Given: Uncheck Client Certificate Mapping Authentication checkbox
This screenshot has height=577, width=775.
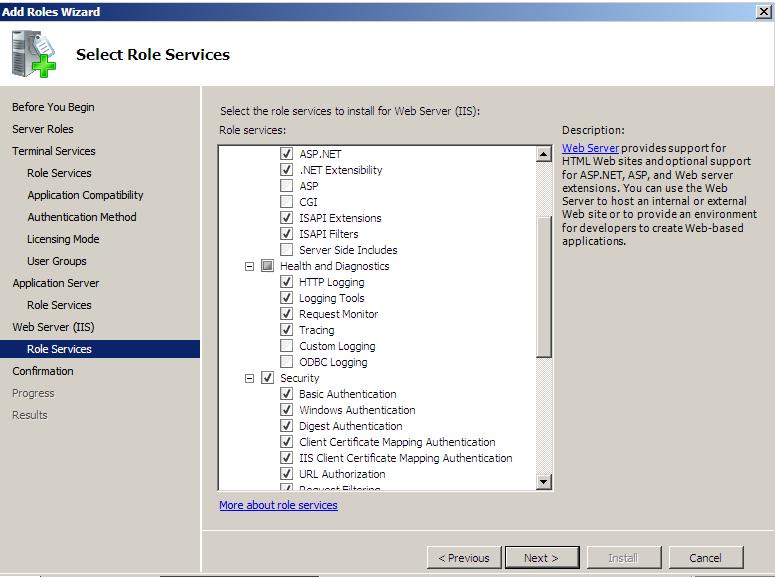Looking at the screenshot, I should (x=287, y=442).
